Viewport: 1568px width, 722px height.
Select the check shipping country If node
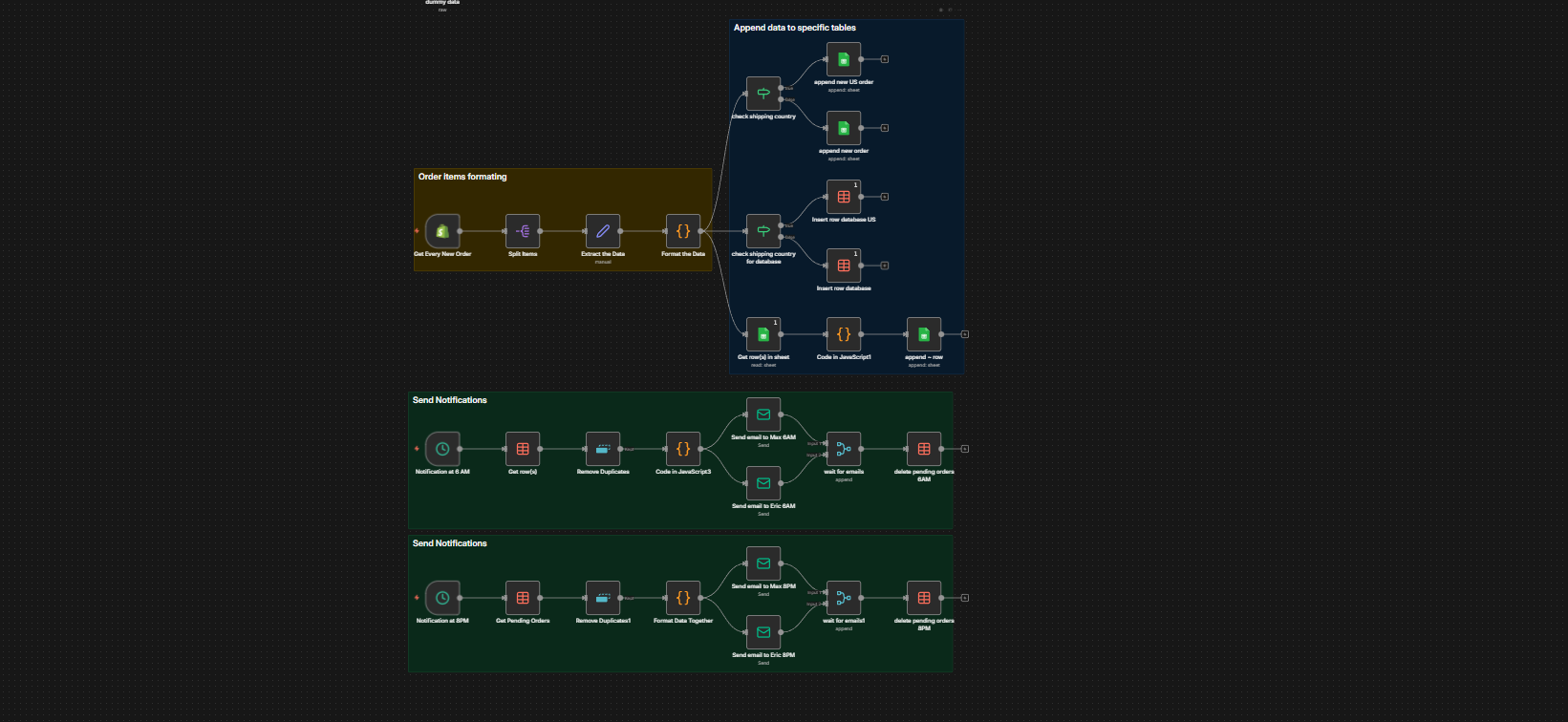[763, 94]
